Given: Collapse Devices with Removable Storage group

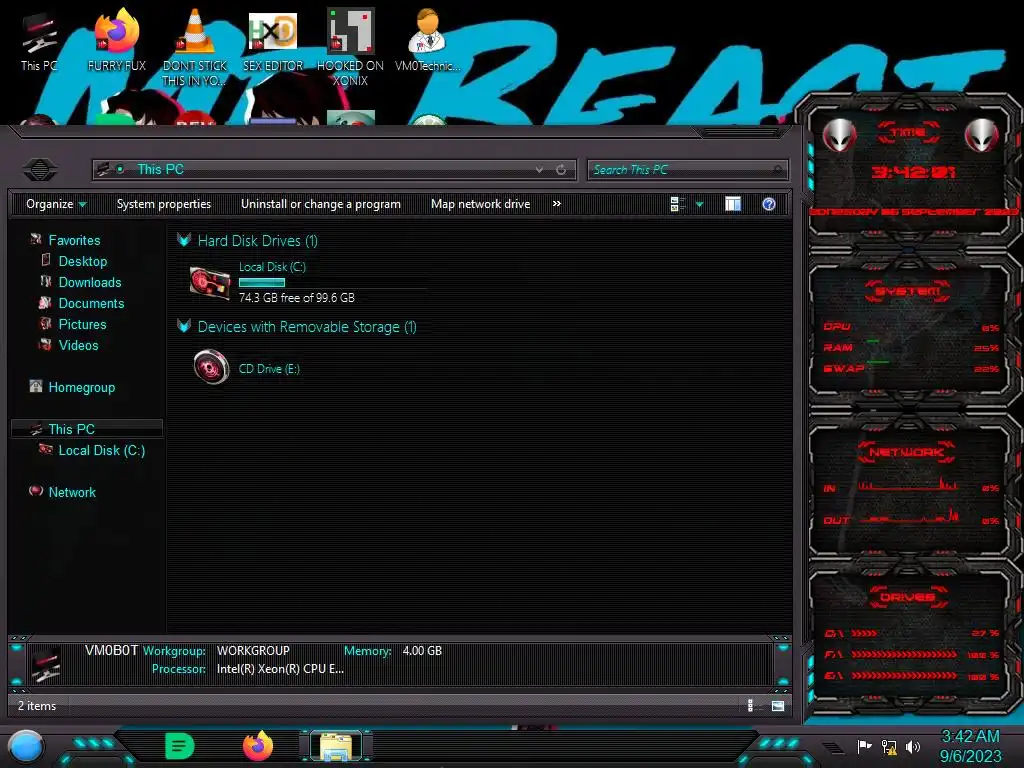Looking at the screenshot, I should (184, 327).
